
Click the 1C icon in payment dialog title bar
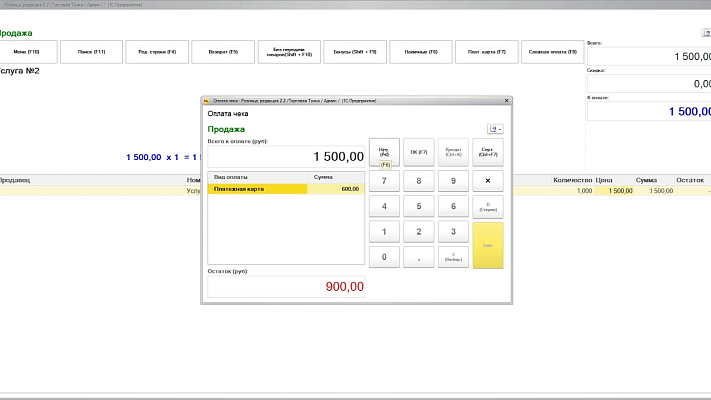(x=206, y=101)
